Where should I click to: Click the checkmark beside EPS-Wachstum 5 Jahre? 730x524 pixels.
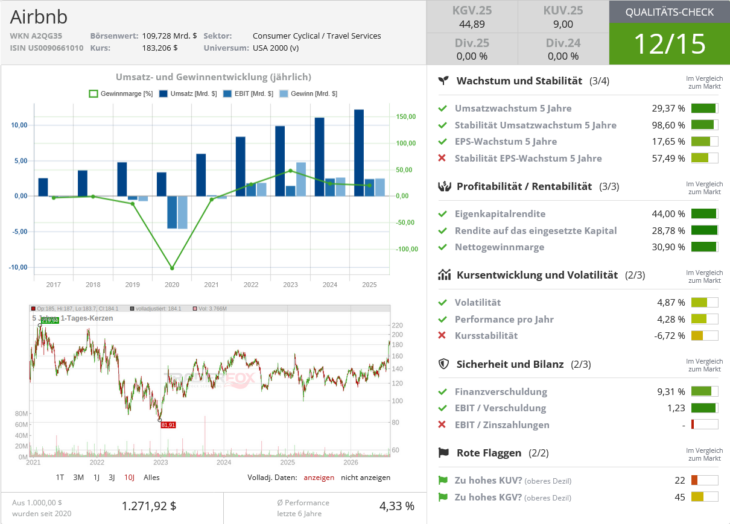[442, 141]
